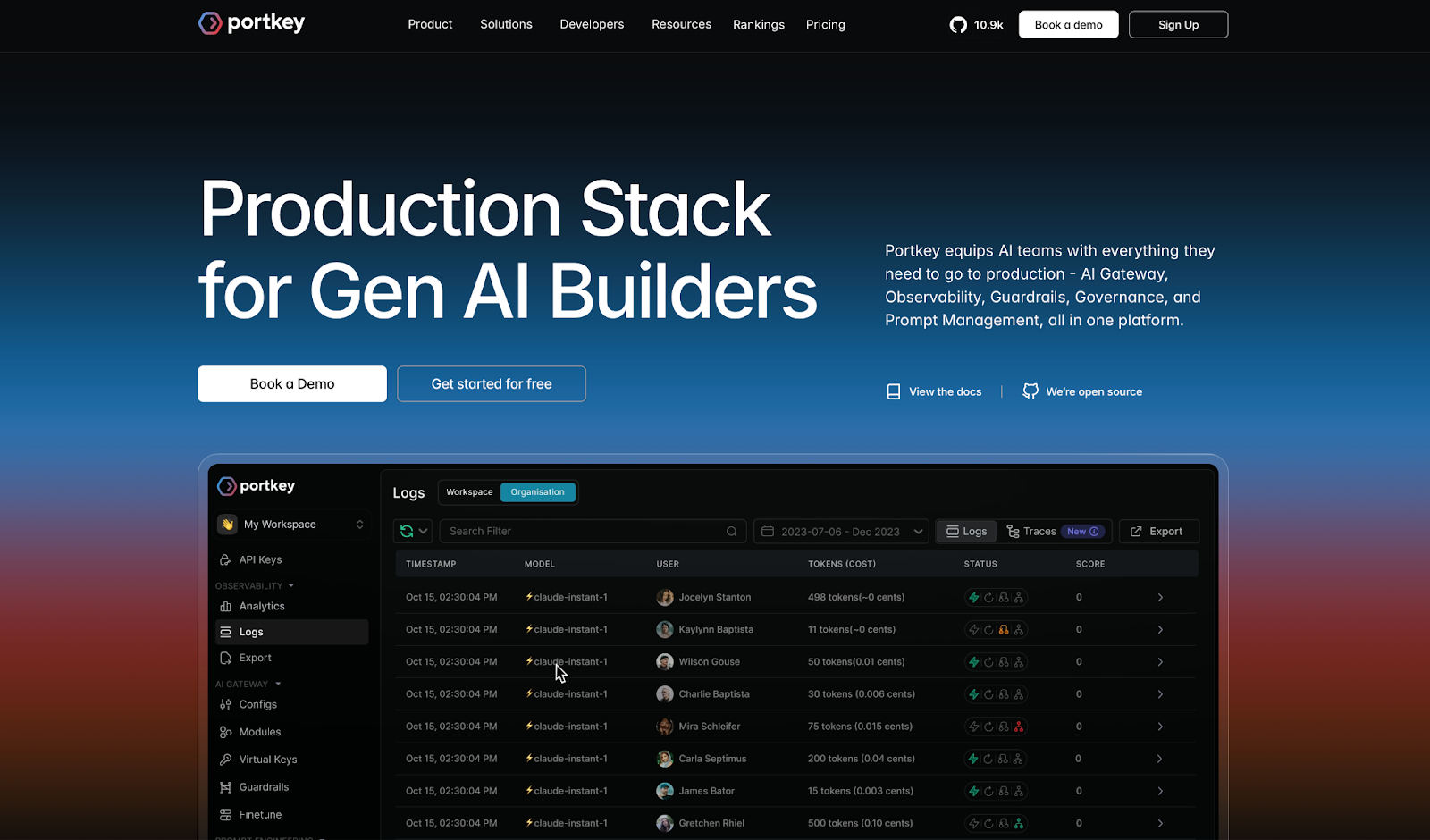The image size is (1430, 840).
Task: Switch to the Traces view
Action: coord(1032,531)
